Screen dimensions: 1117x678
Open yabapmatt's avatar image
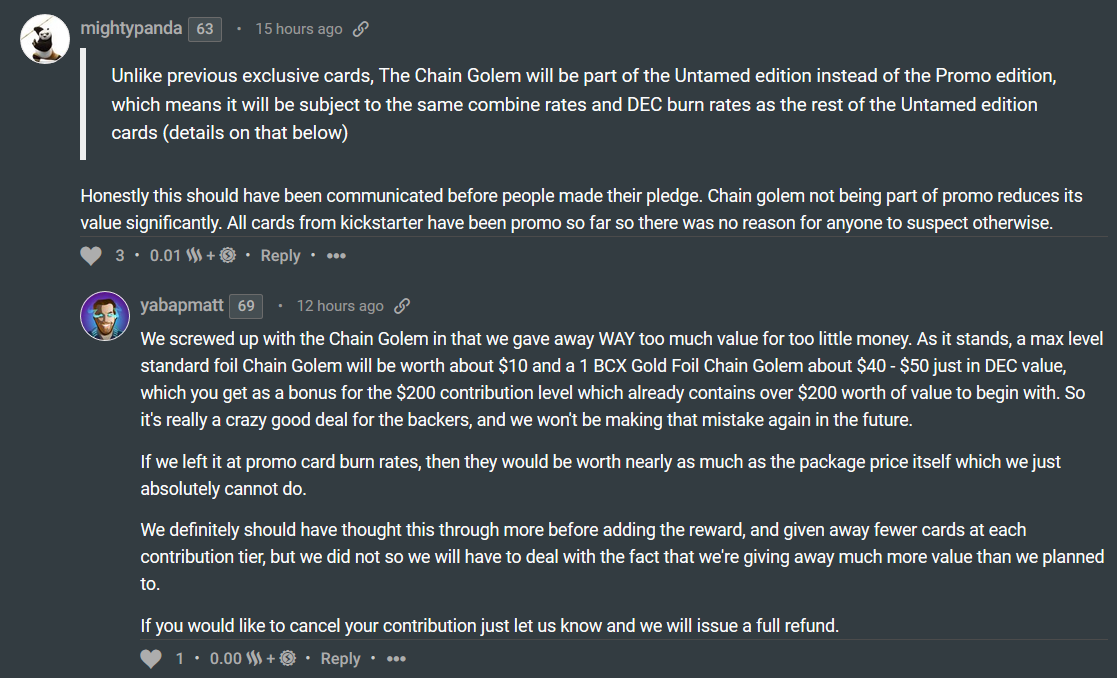click(x=105, y=316)
